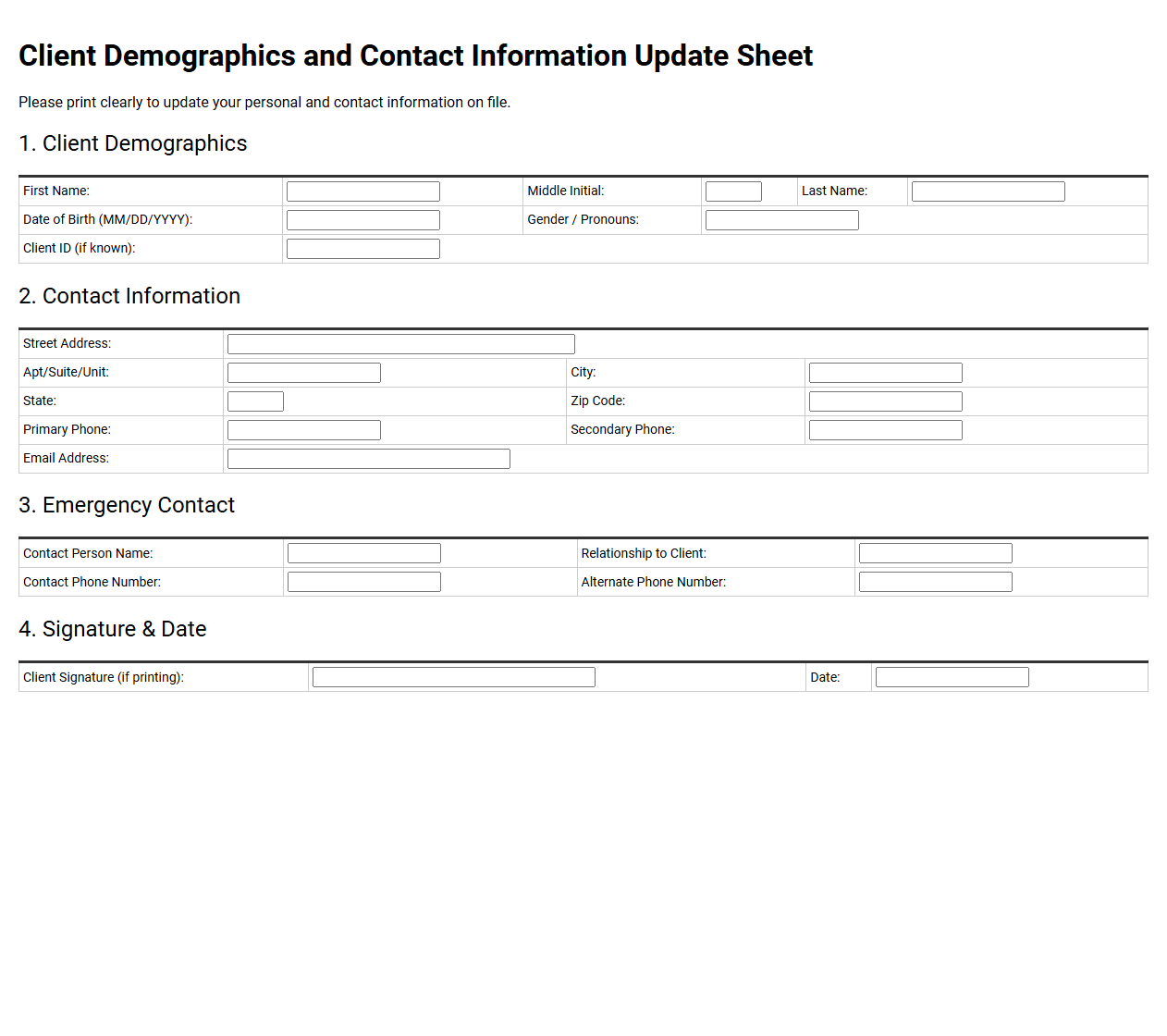1167x1036 pixels.
Task: Click the 'Secondary Phone:' label
Action: click(x=623, y=429)
